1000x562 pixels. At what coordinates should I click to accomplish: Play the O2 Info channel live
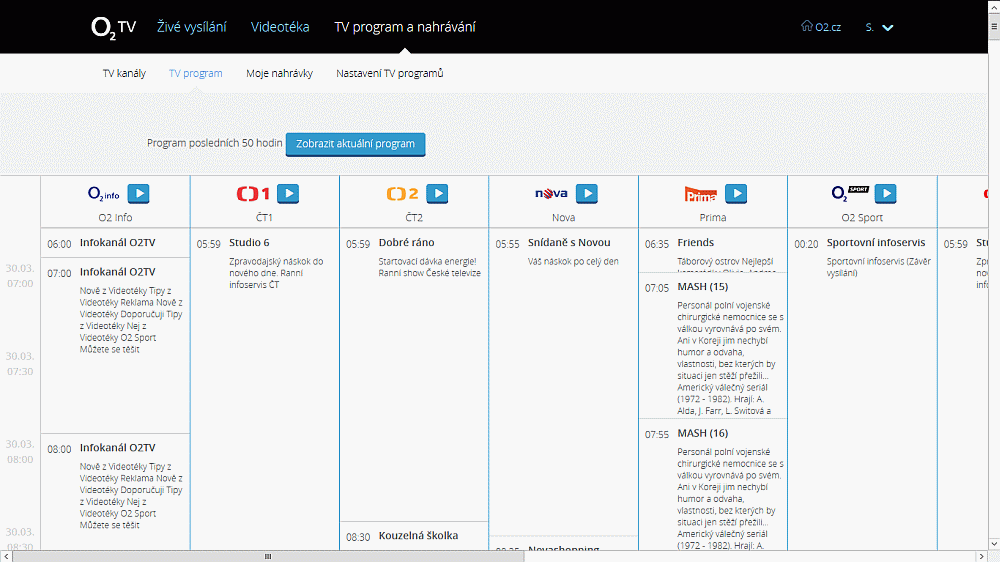pyautogui.click(x=138, y=193)
